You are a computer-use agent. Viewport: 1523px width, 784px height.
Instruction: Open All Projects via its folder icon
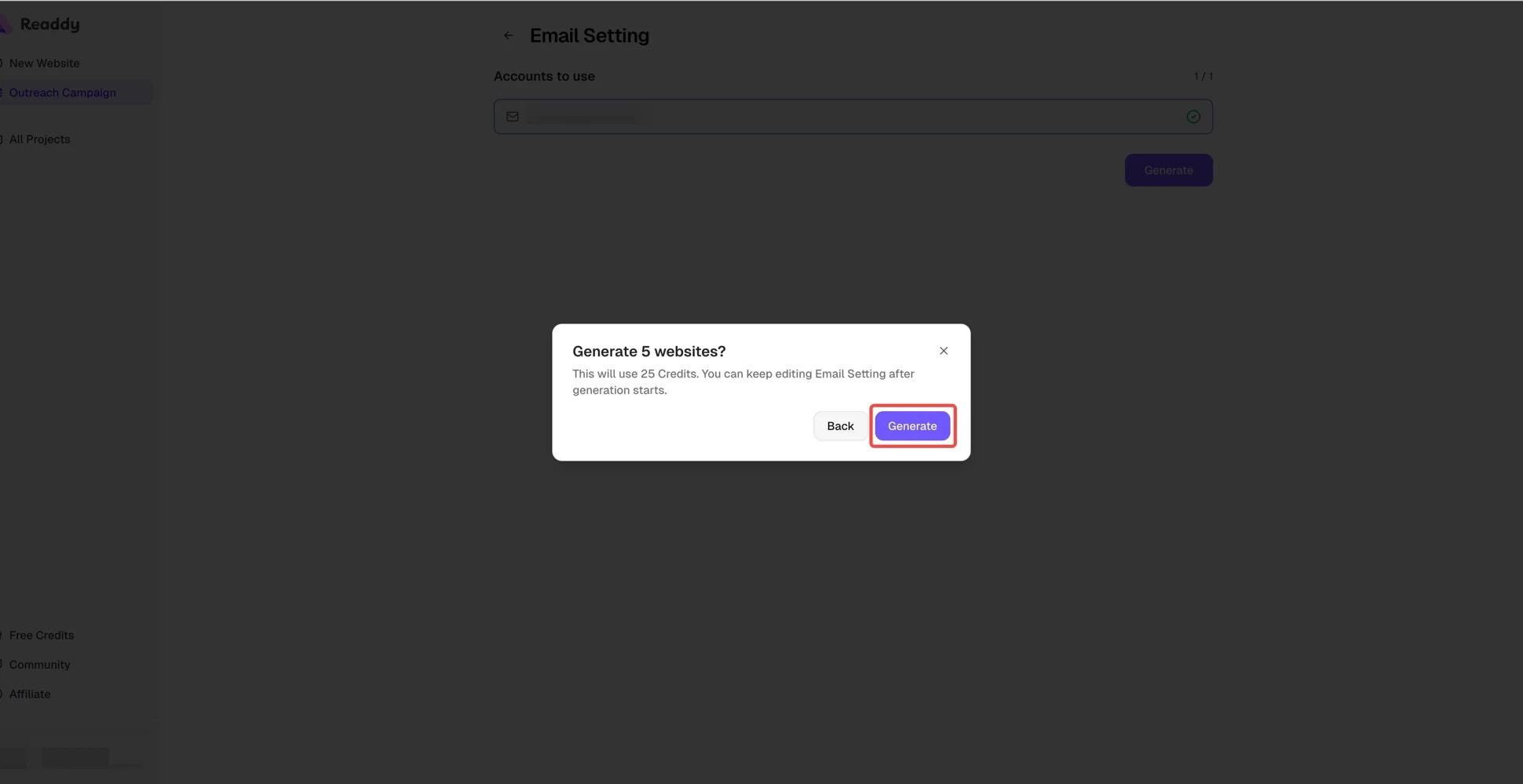pos(2,139)
